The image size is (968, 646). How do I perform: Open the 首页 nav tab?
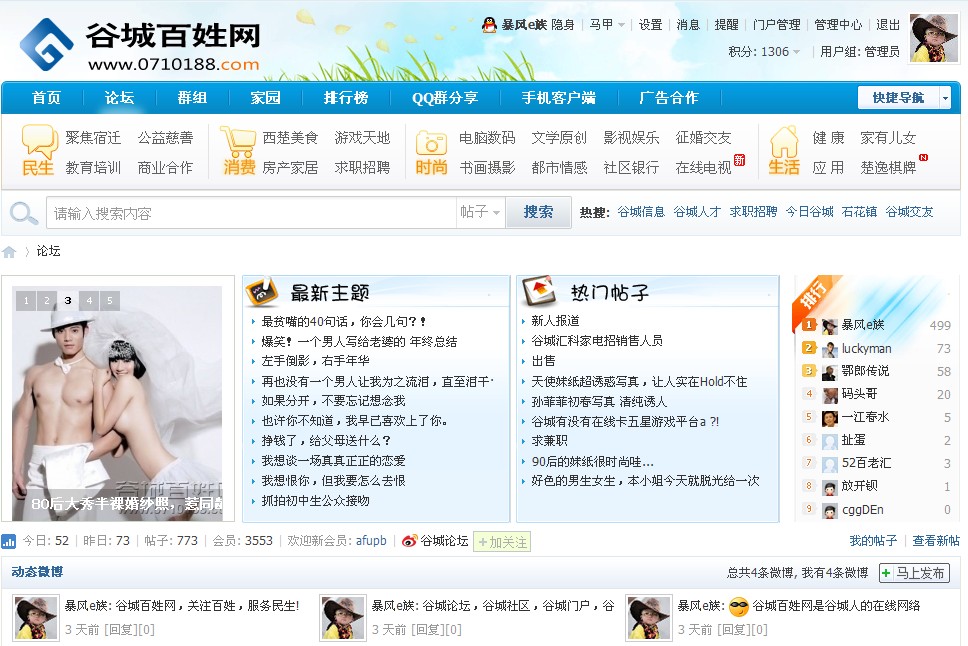coord(46,98)
